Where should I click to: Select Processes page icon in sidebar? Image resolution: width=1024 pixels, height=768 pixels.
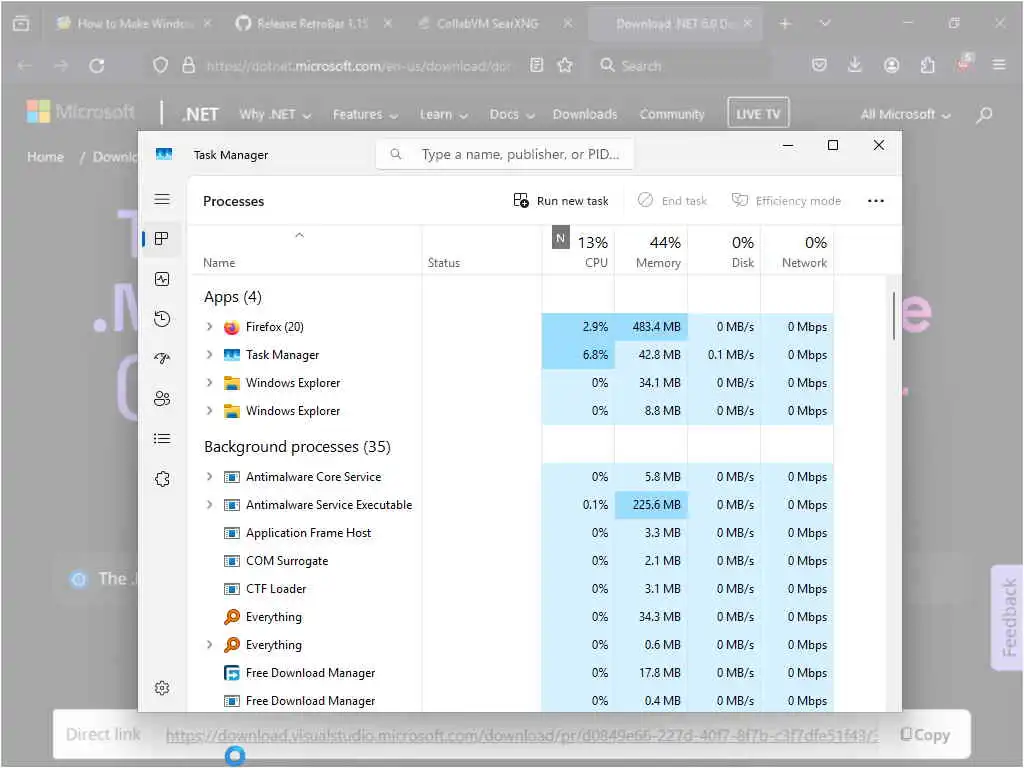coord(162,239)
